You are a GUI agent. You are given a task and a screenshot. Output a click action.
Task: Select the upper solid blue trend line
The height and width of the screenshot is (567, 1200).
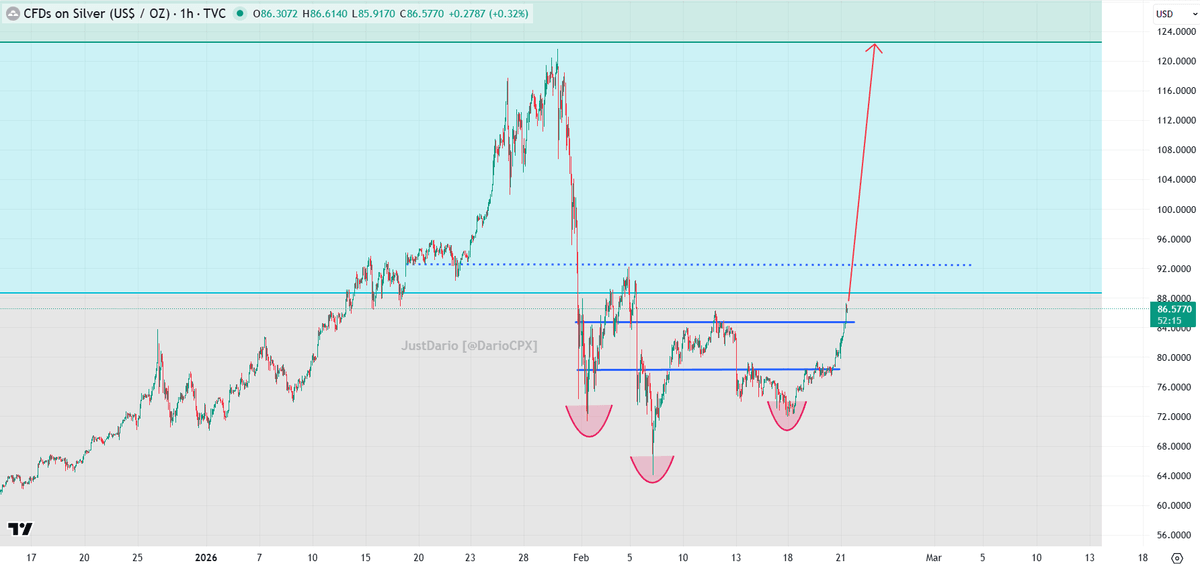[716, 322]
